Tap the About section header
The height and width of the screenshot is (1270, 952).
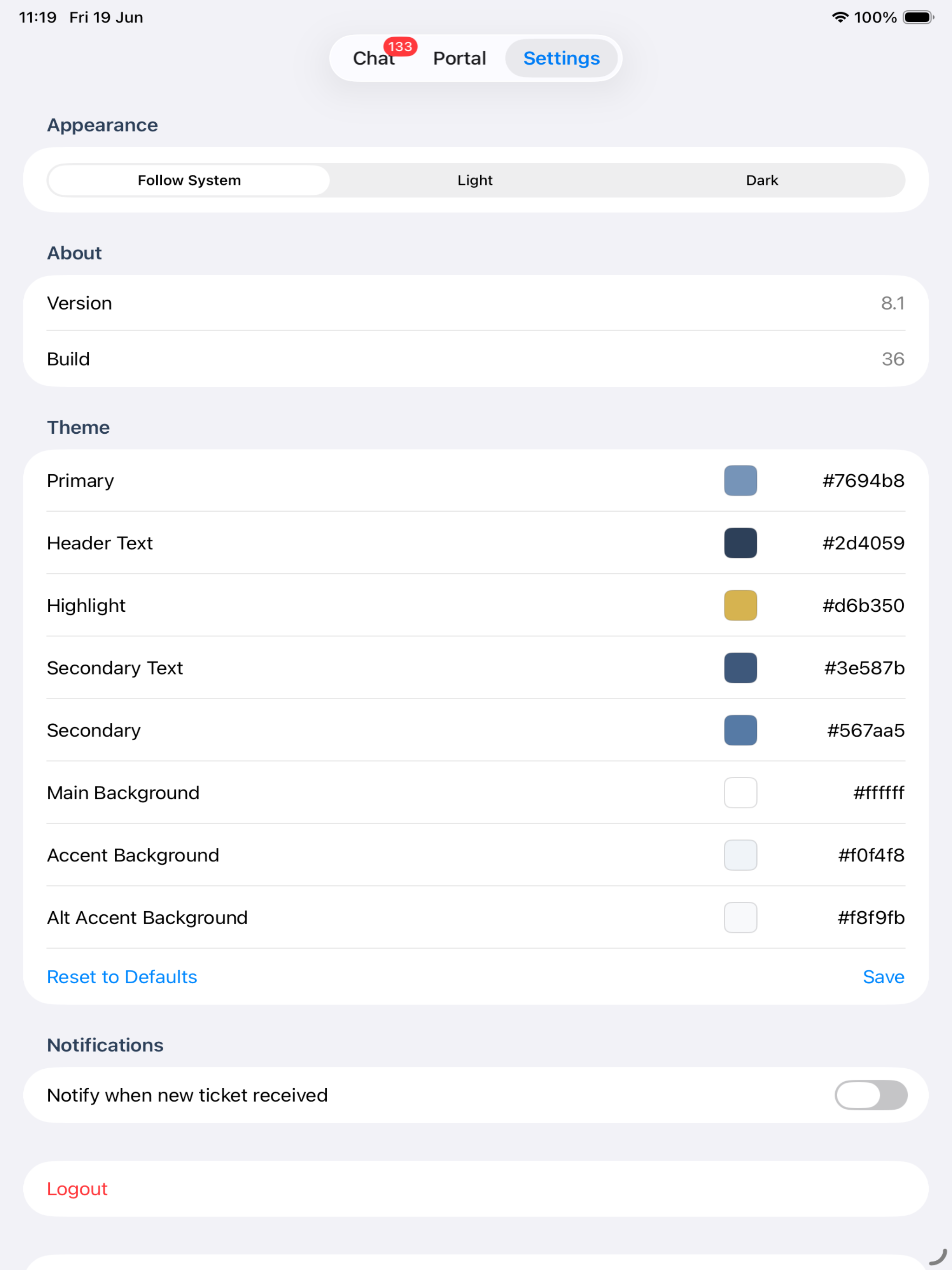click(74, 252)
